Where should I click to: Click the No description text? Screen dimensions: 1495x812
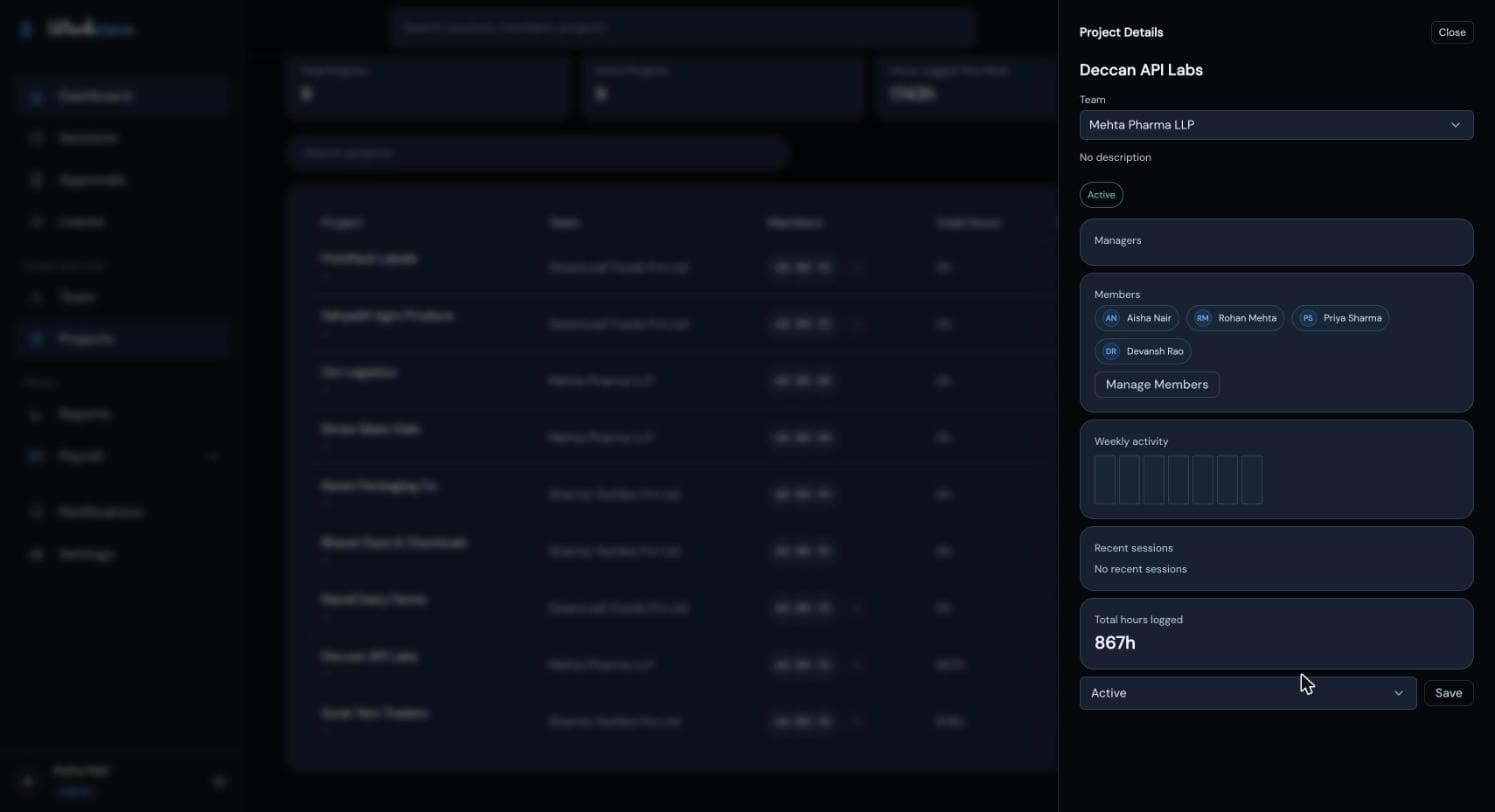click(1115, 157)
